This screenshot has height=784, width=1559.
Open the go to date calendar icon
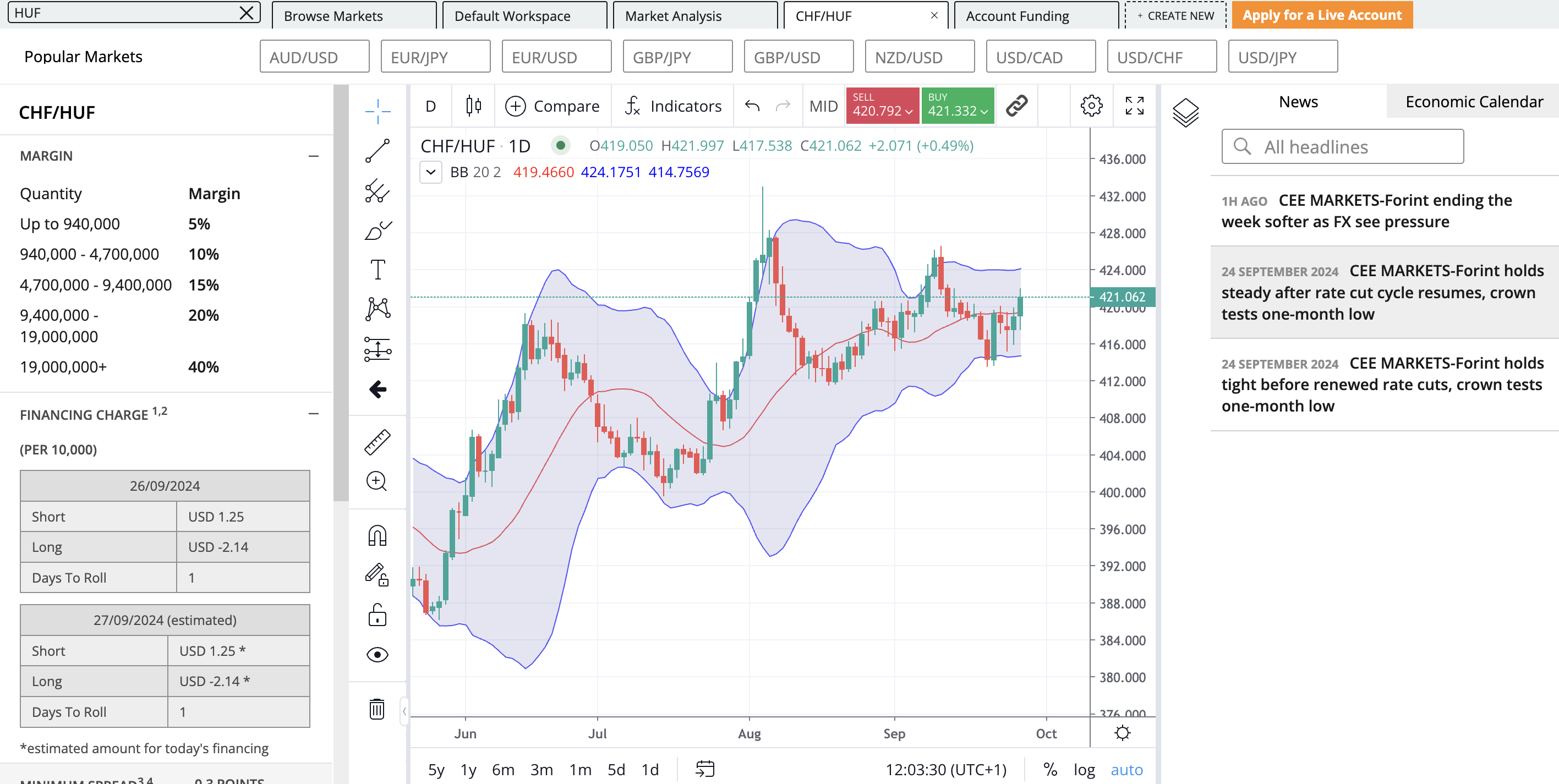click(705, 769)
